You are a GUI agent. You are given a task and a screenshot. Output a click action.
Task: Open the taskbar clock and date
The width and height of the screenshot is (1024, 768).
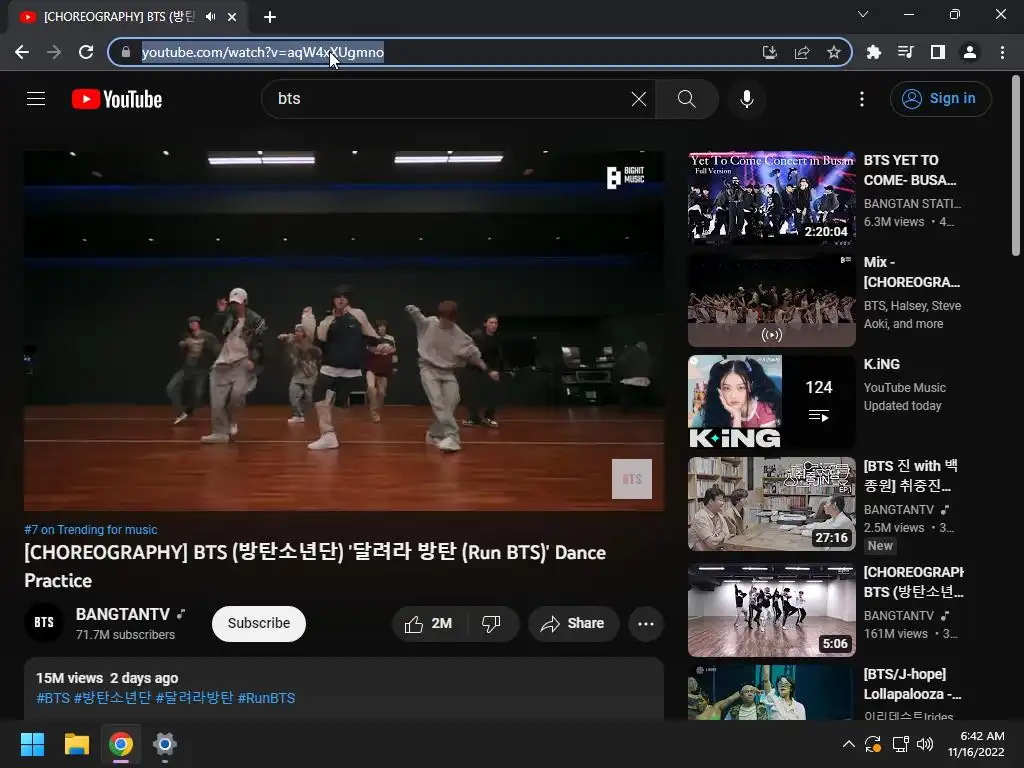tap(976, 744)
